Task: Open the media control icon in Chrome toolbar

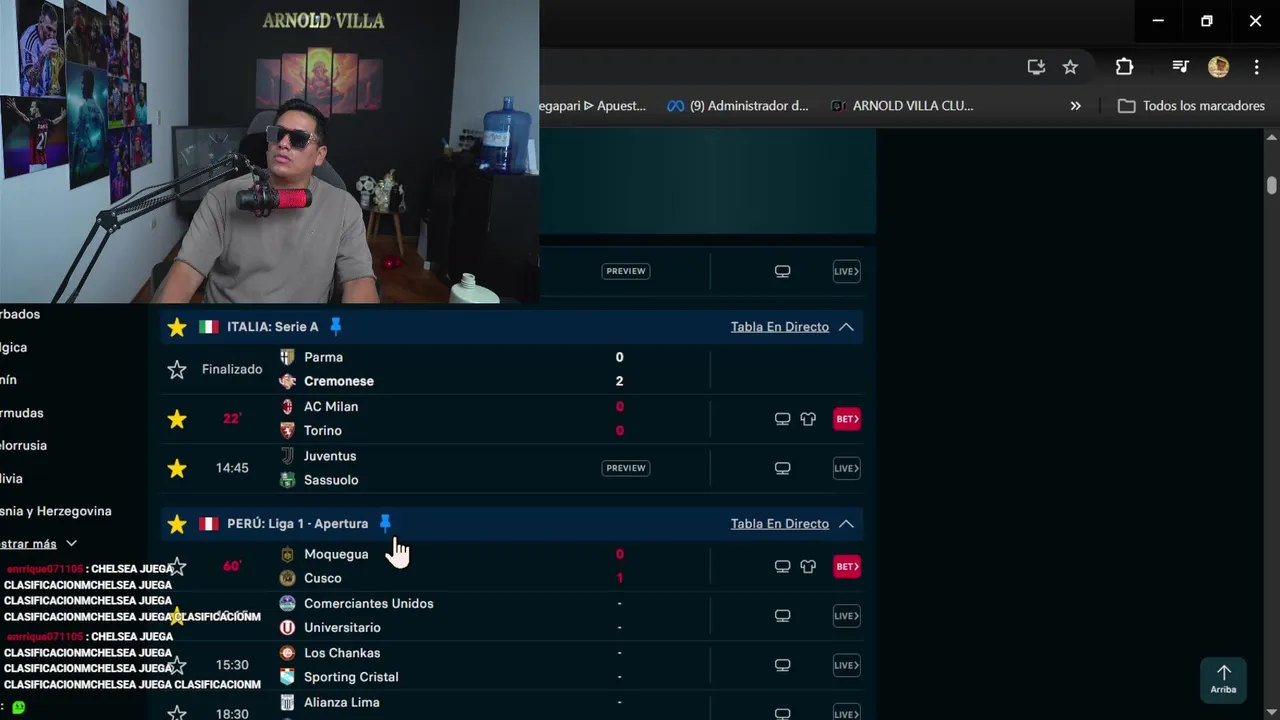Action: coord(1180,67)
